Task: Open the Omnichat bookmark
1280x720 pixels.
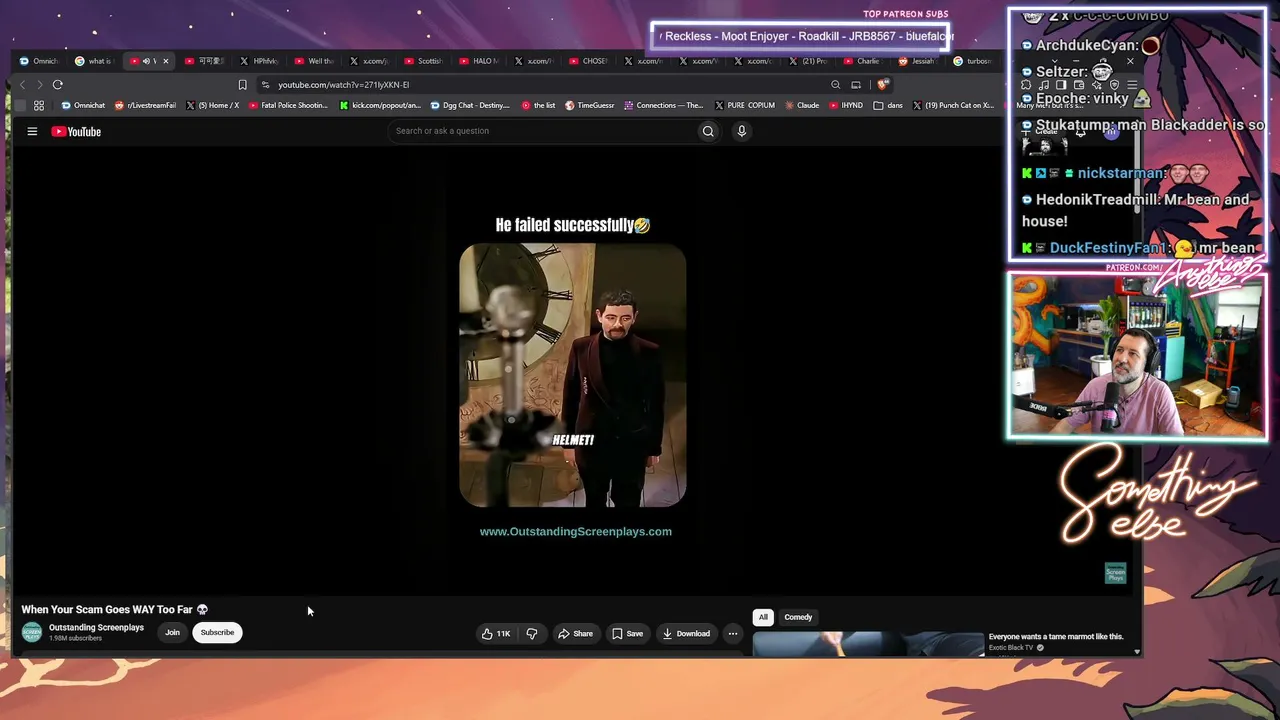Action: (83, 105)
